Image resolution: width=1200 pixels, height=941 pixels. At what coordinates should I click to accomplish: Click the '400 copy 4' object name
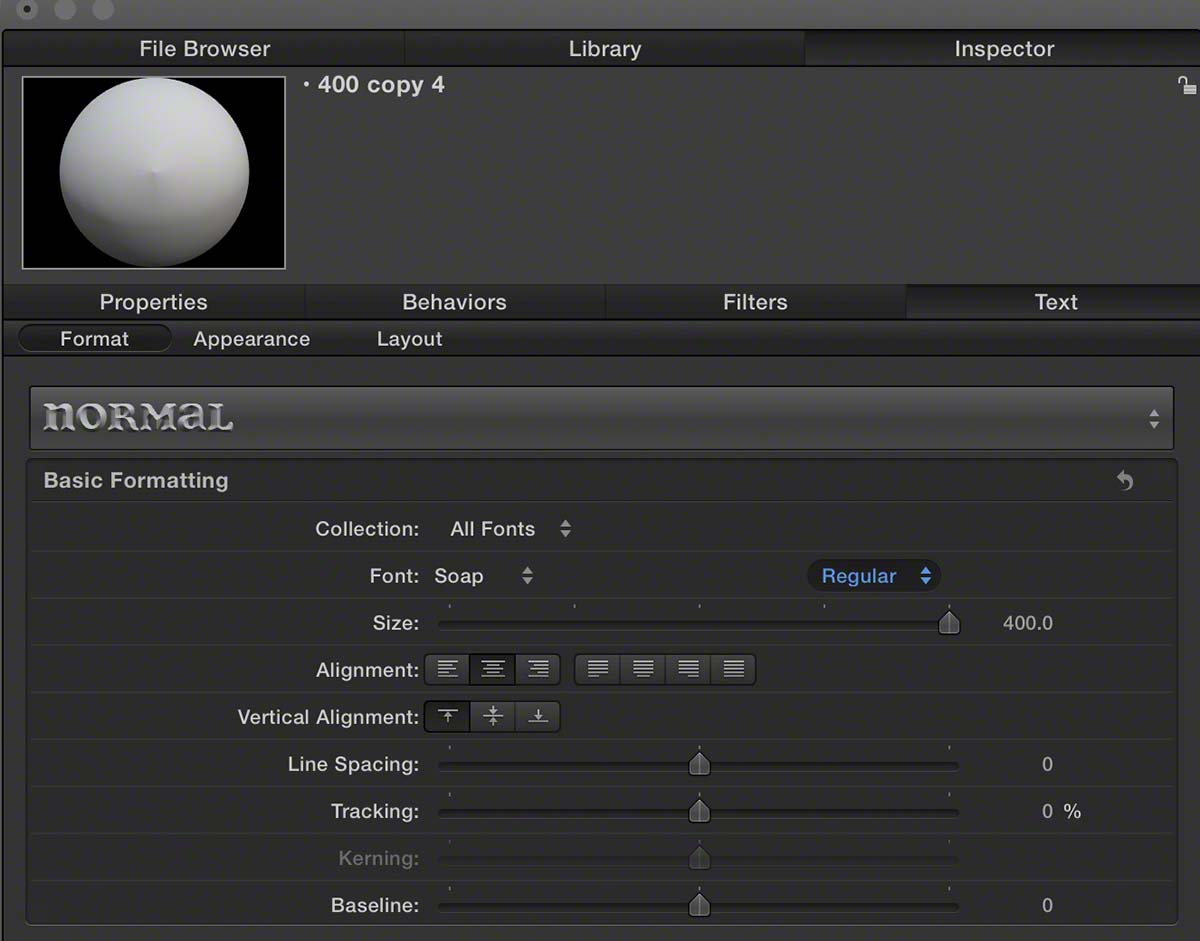tap(381, 85)
